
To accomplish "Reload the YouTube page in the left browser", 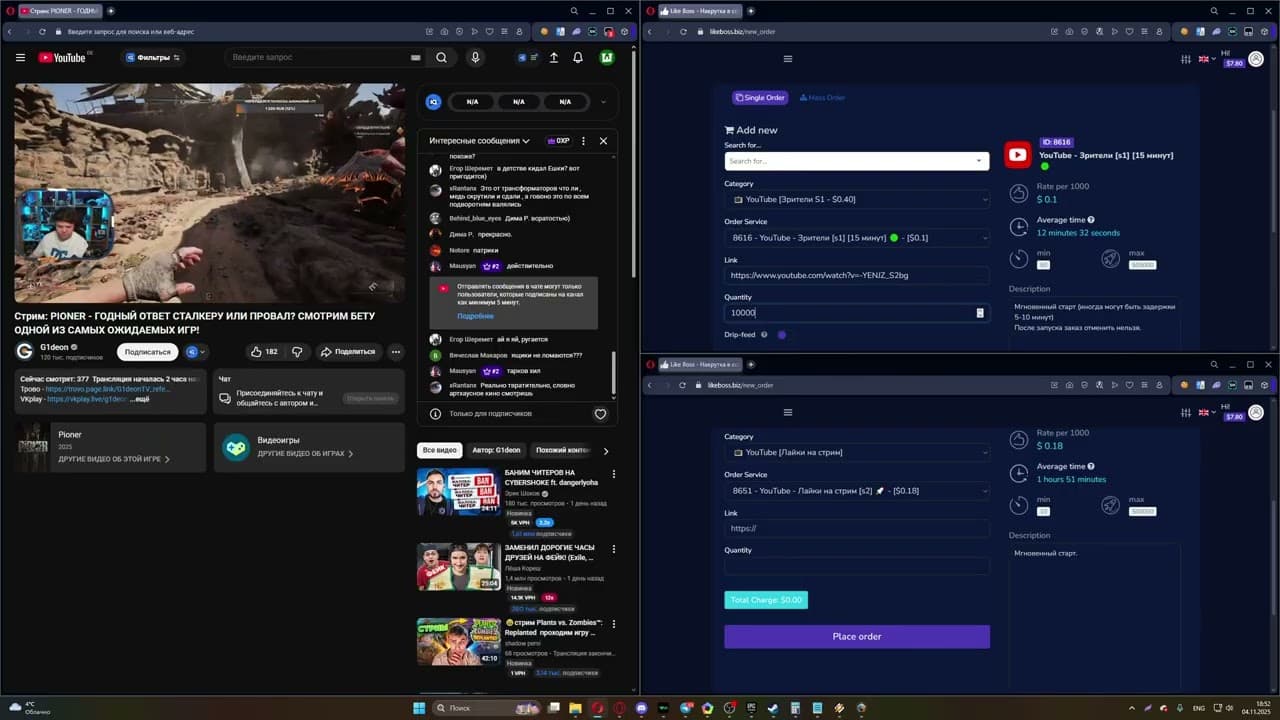I will [x=43, y=32].
